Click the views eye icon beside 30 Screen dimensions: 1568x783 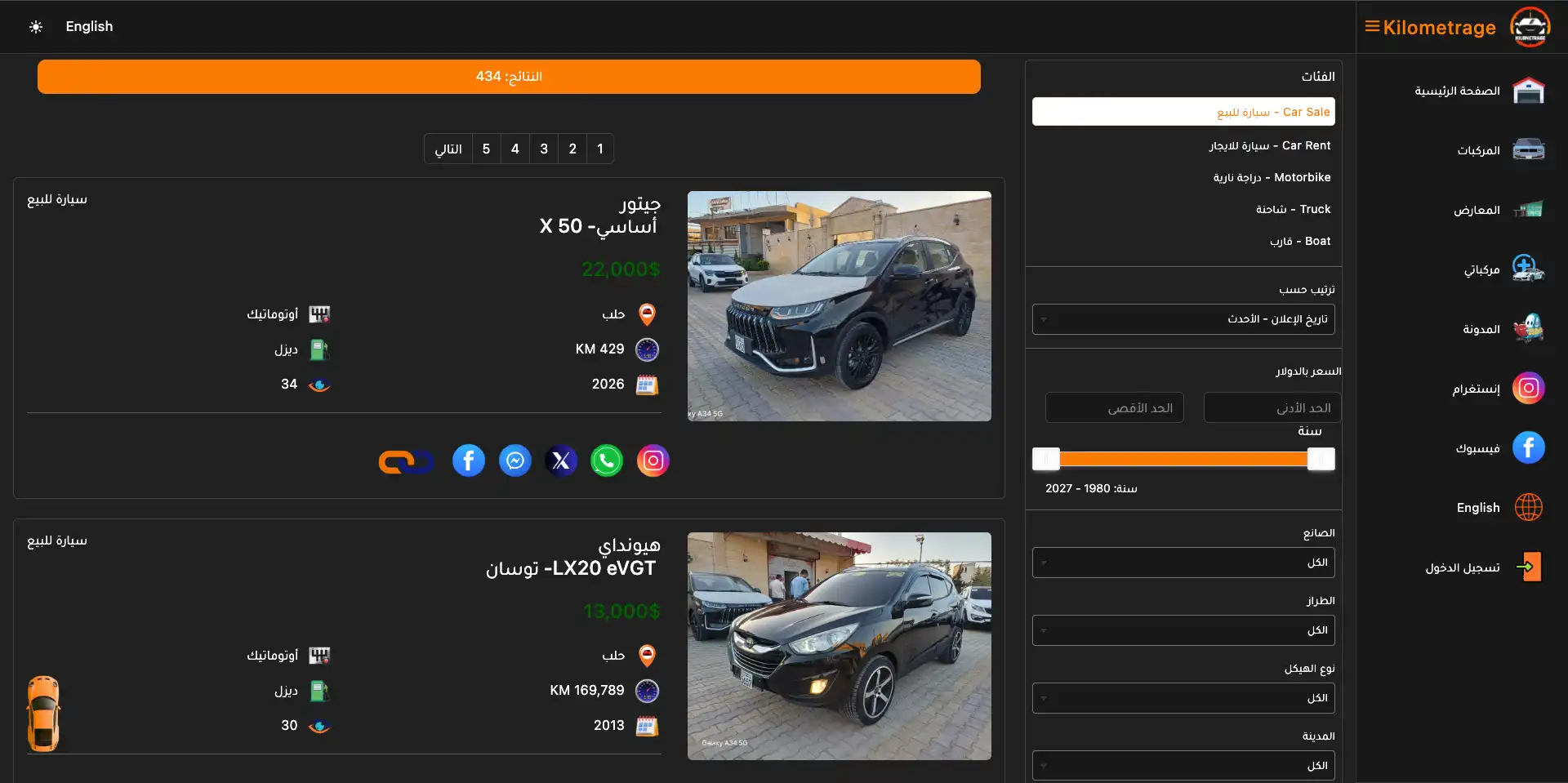pos(319,727)
